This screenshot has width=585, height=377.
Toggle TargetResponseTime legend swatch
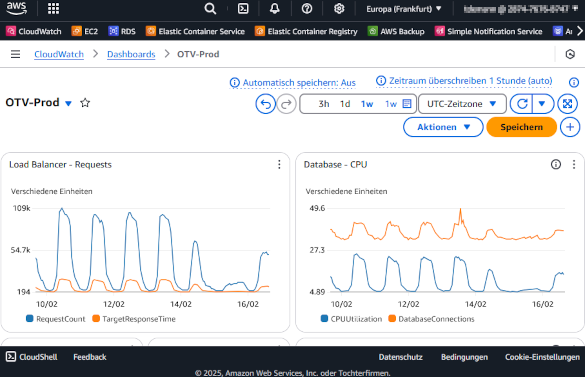[x=96, y=318]
